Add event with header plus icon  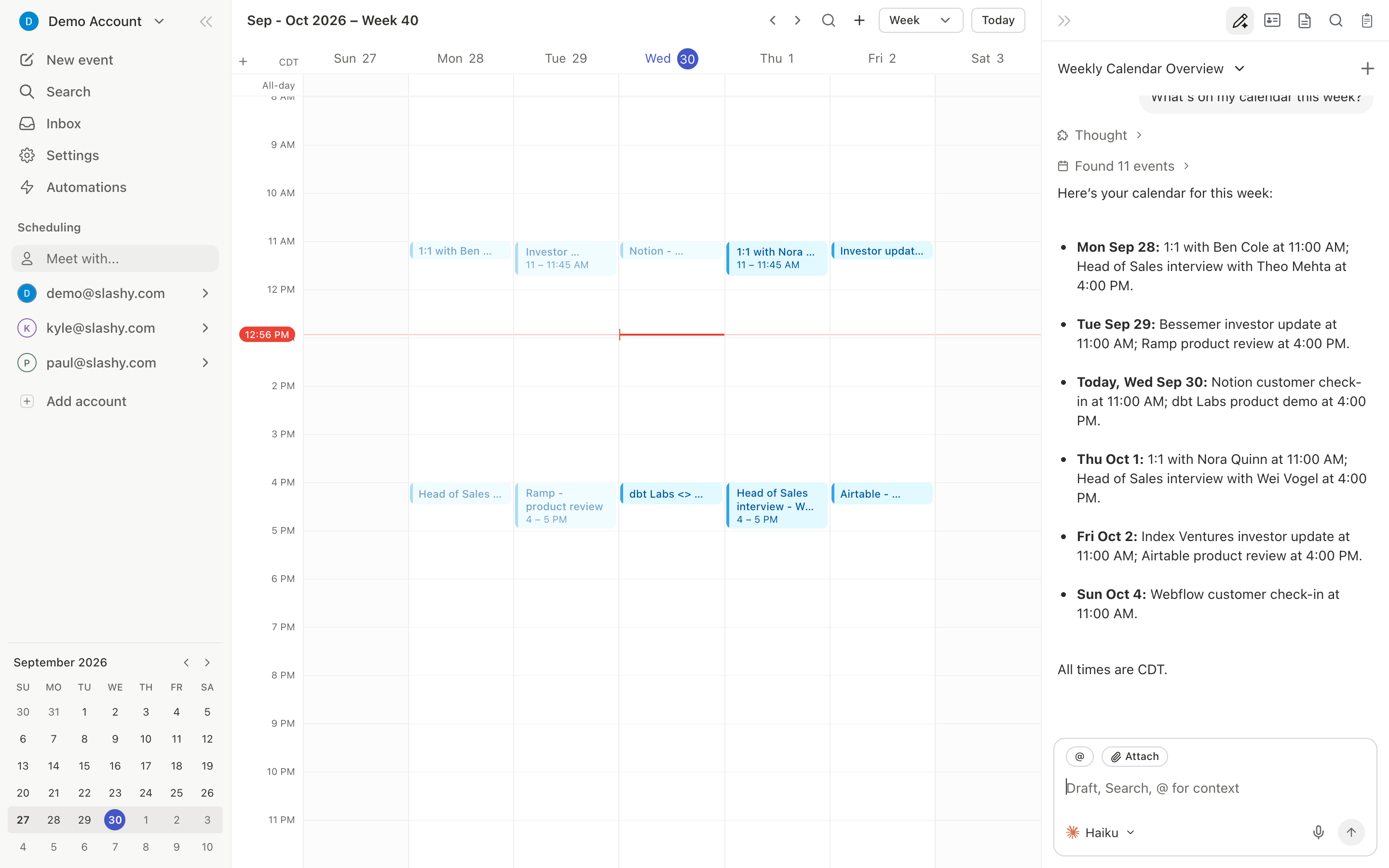click(x=859, y=21)
